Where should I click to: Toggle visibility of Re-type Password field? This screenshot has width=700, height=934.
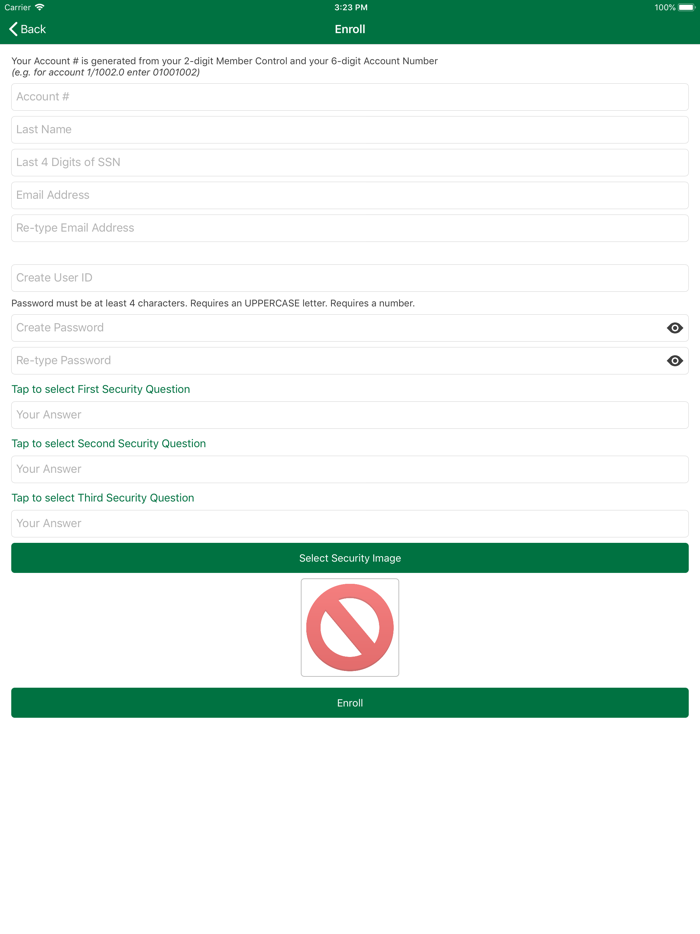pyautogui.click(x=674, y=361)
